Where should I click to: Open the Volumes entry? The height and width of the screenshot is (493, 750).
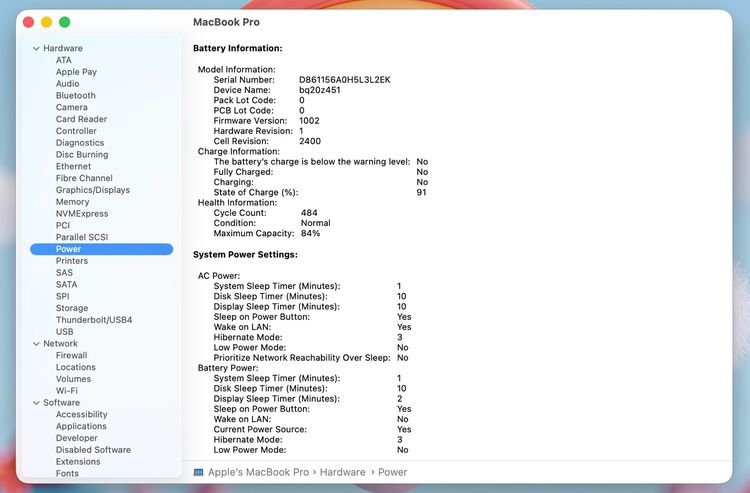[x=73, y=379]
